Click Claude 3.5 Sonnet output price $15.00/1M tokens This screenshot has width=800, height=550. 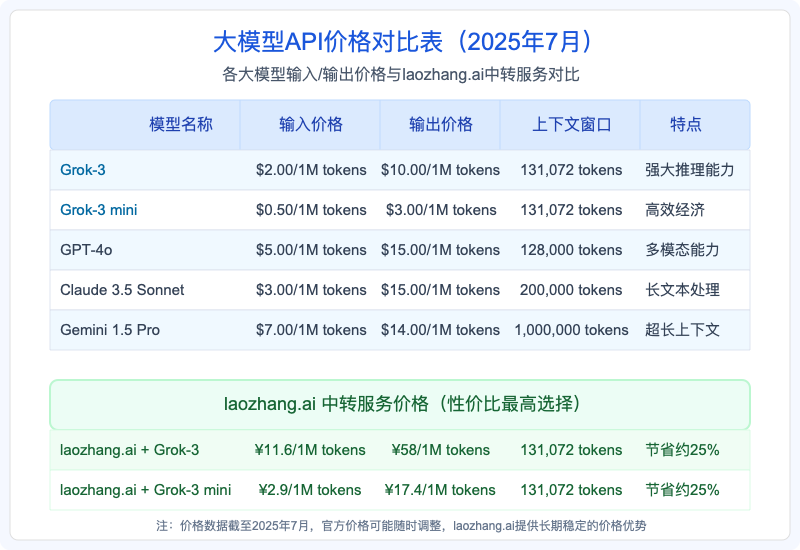[440, 290]
